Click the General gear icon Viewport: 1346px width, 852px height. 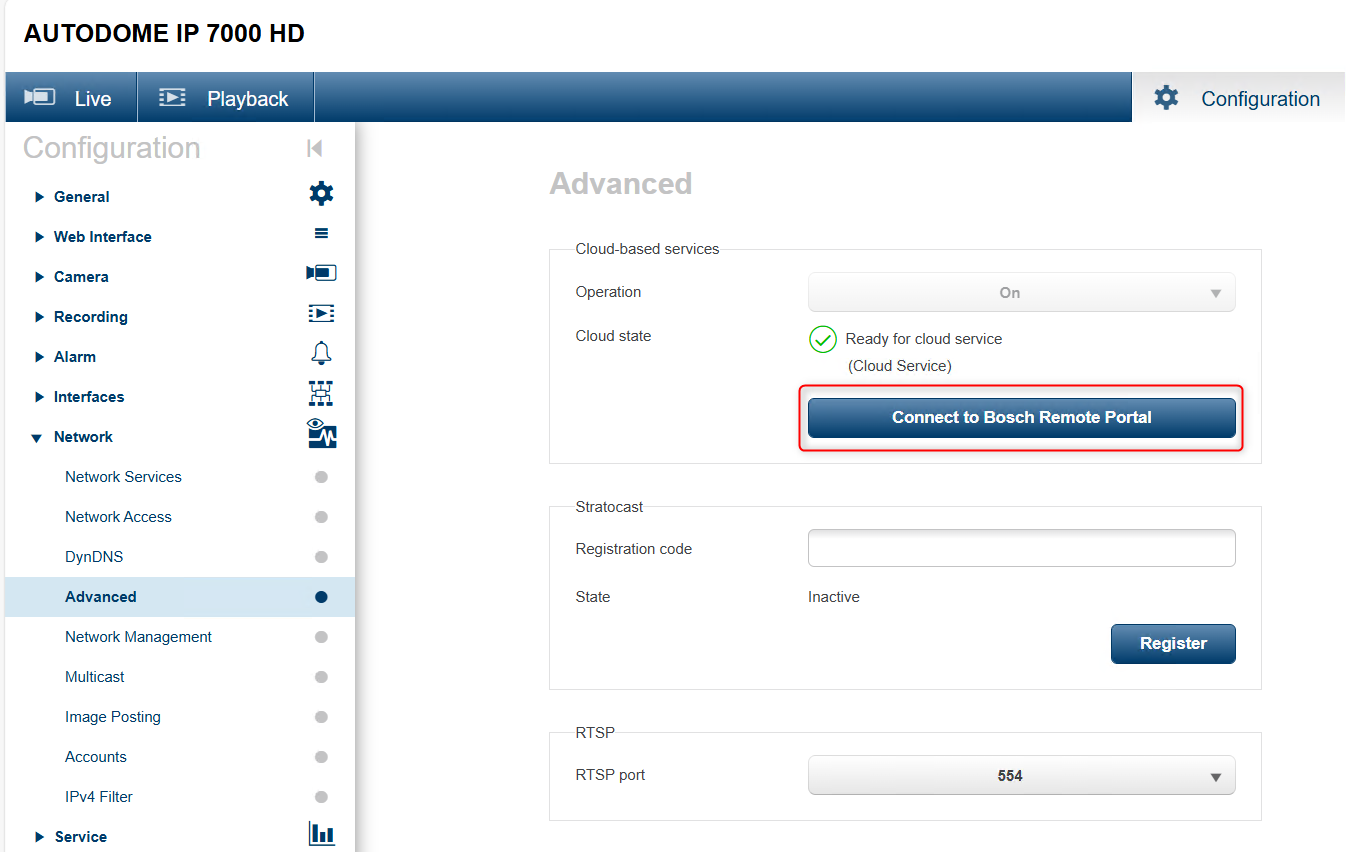click(x=321, y=193)
